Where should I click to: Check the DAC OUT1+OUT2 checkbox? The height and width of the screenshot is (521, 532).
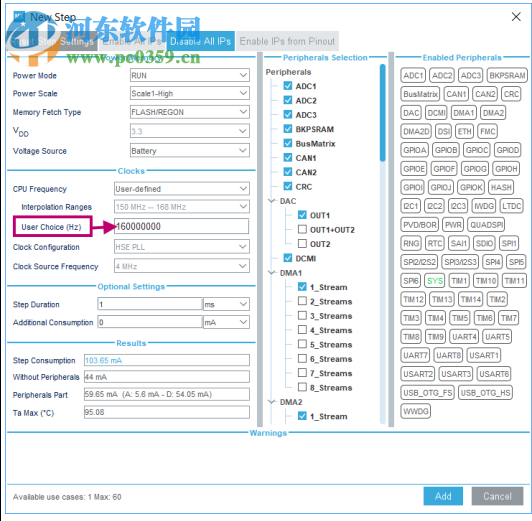tap(302, 229)
